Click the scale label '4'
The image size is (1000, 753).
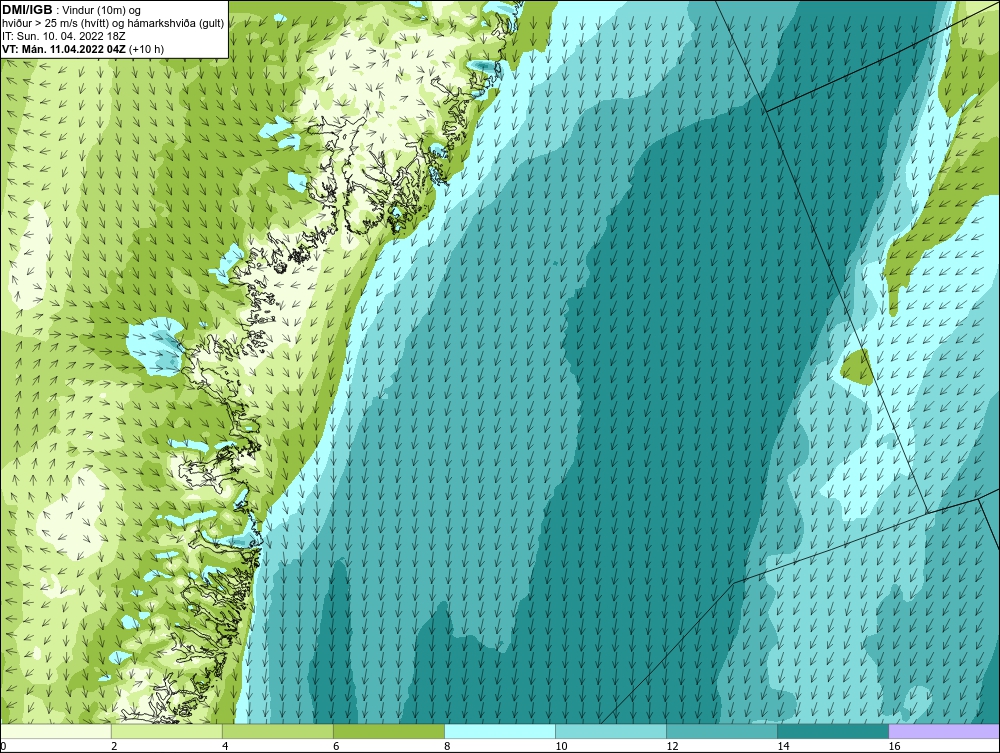(x=225, y=746)
